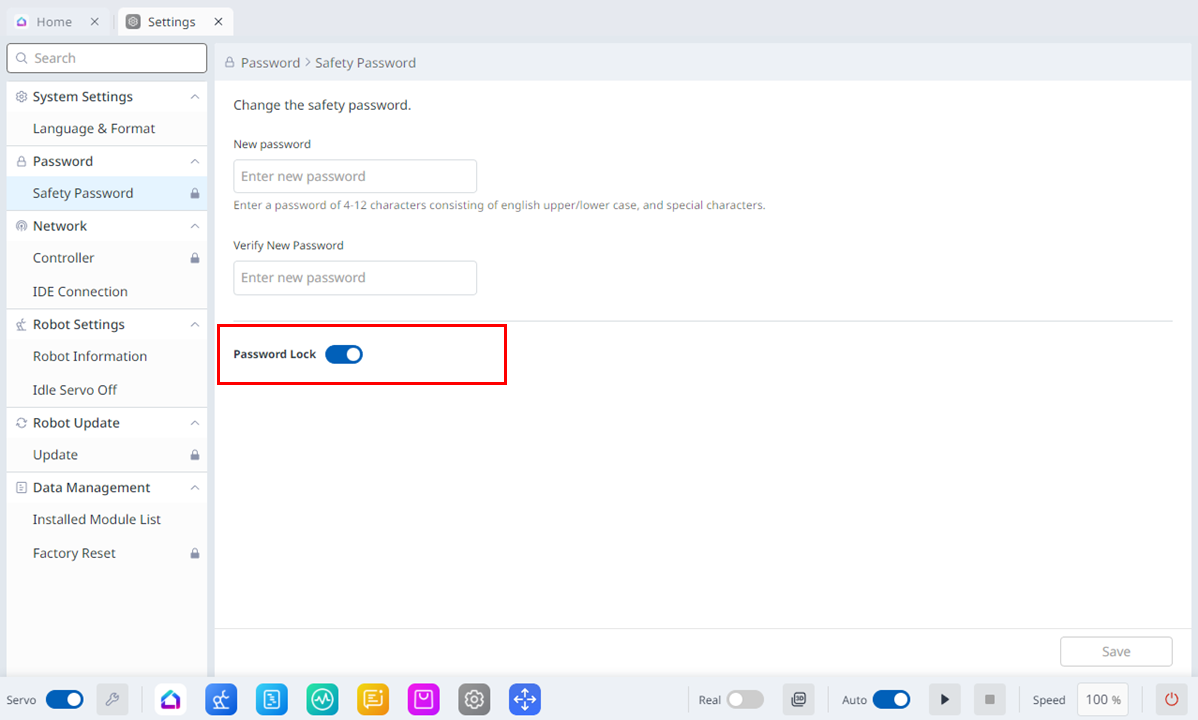Click the wrench tool icon beside Servo
The width and height of the screenshot is (1198, 720).
coord(112,700)
